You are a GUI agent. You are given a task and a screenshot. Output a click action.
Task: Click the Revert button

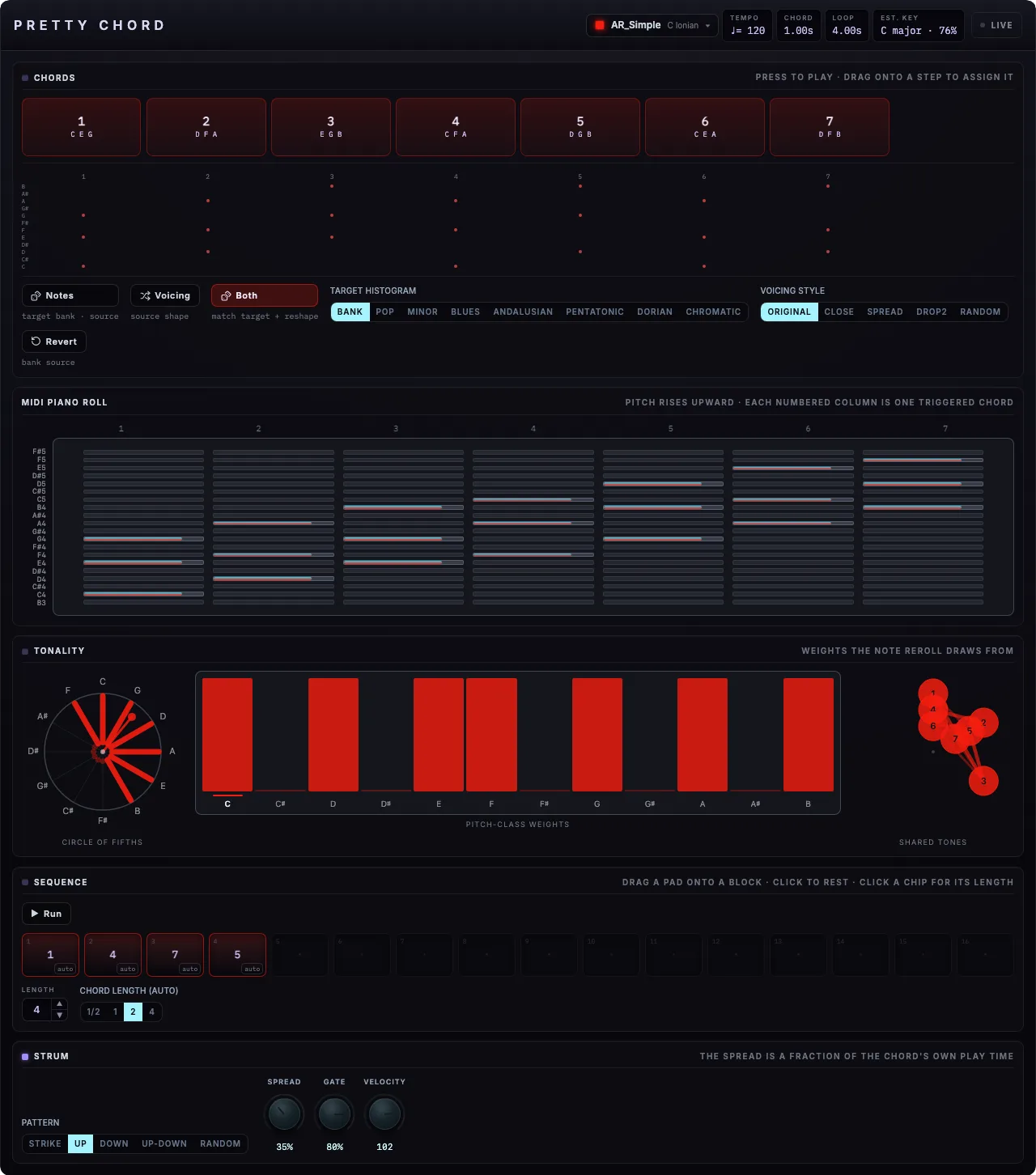coord(54,341)
